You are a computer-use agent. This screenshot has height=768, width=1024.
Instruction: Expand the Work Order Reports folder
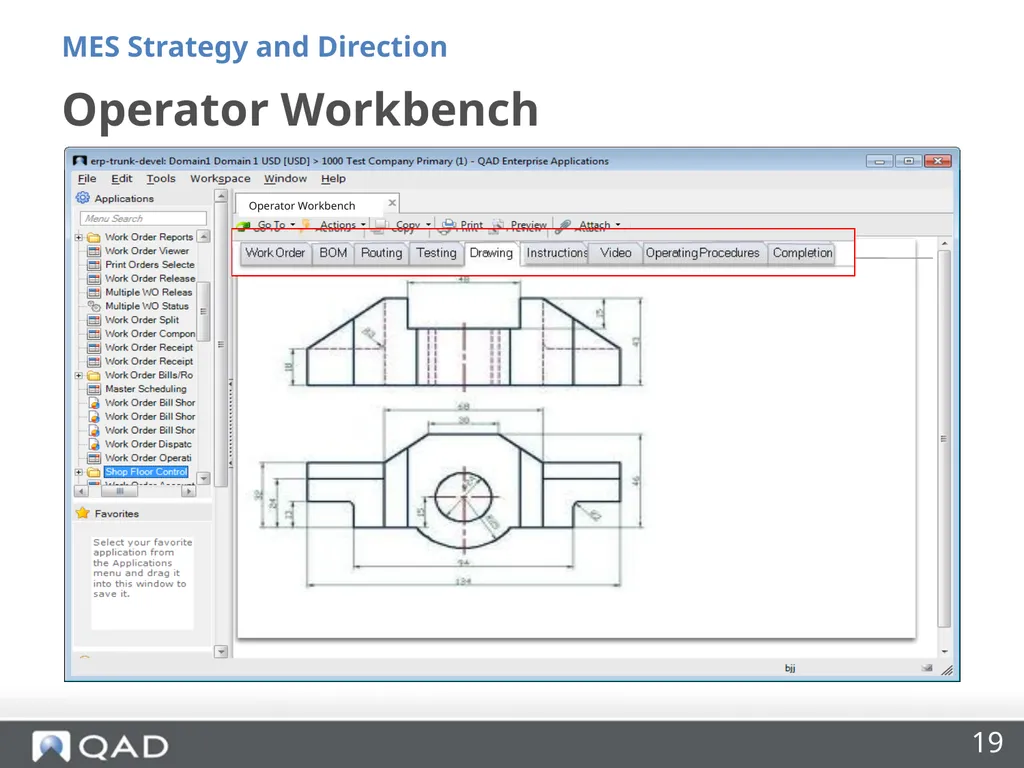click(x=79, y=237)
